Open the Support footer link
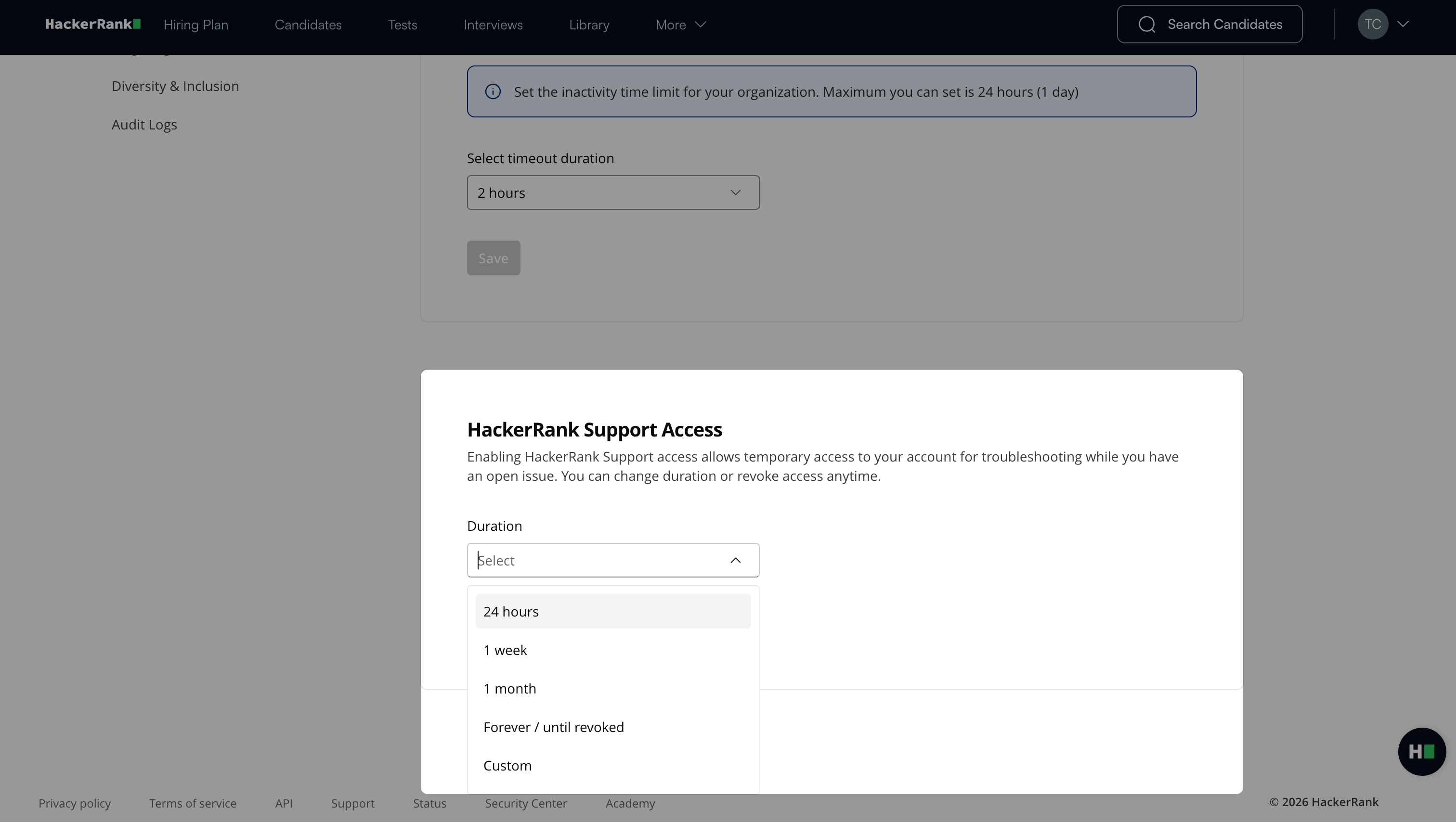This screenshot has height=822, width=1456. (x=353, y=803)
